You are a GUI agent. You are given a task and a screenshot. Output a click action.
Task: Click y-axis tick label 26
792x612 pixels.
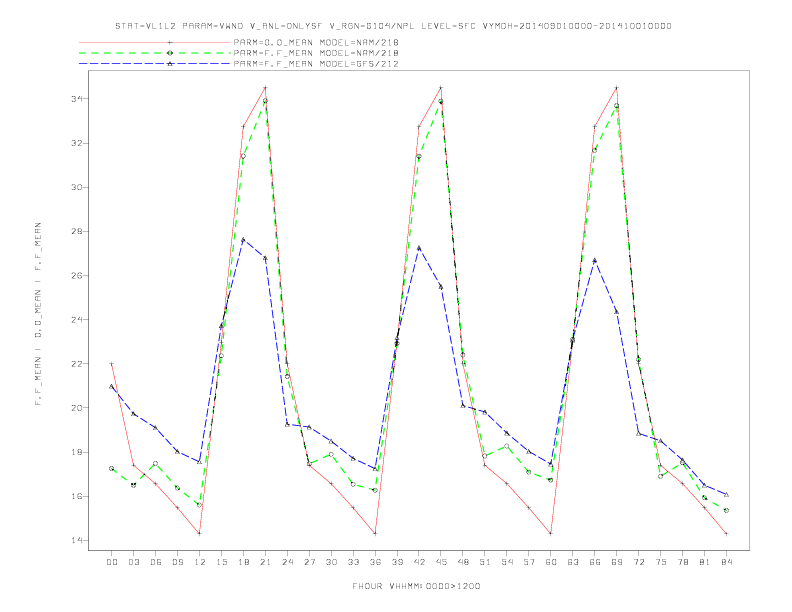[x=76, y=276]
